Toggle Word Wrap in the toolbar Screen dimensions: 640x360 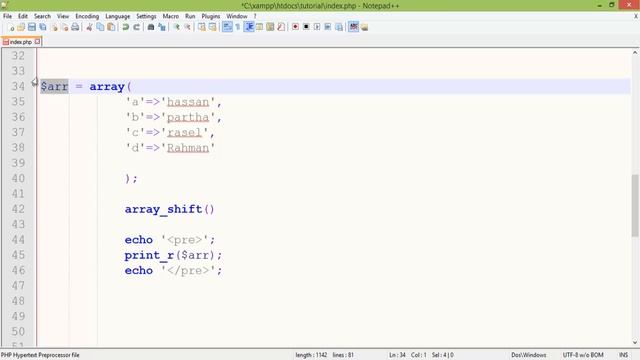[x=227, y=27]
